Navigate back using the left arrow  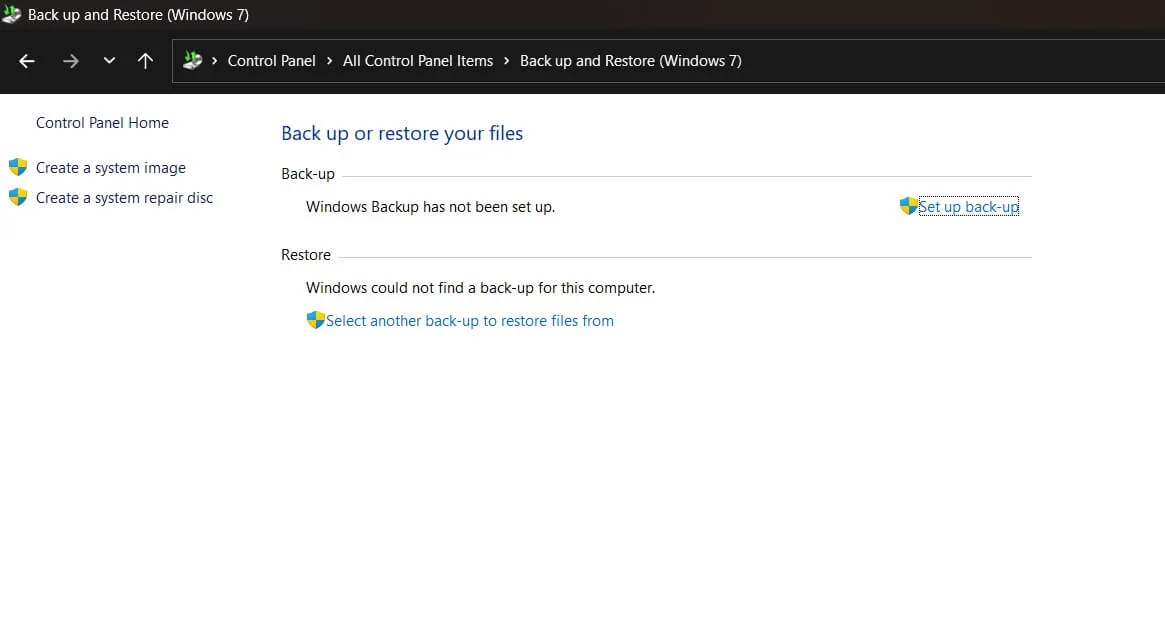point(26,60)
